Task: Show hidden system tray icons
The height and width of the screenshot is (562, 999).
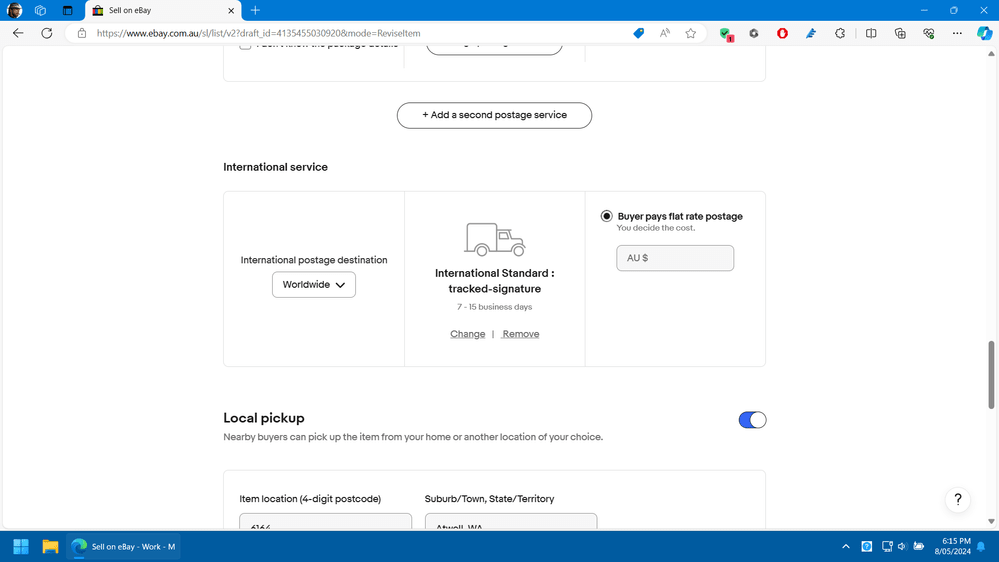Action: 845,547
